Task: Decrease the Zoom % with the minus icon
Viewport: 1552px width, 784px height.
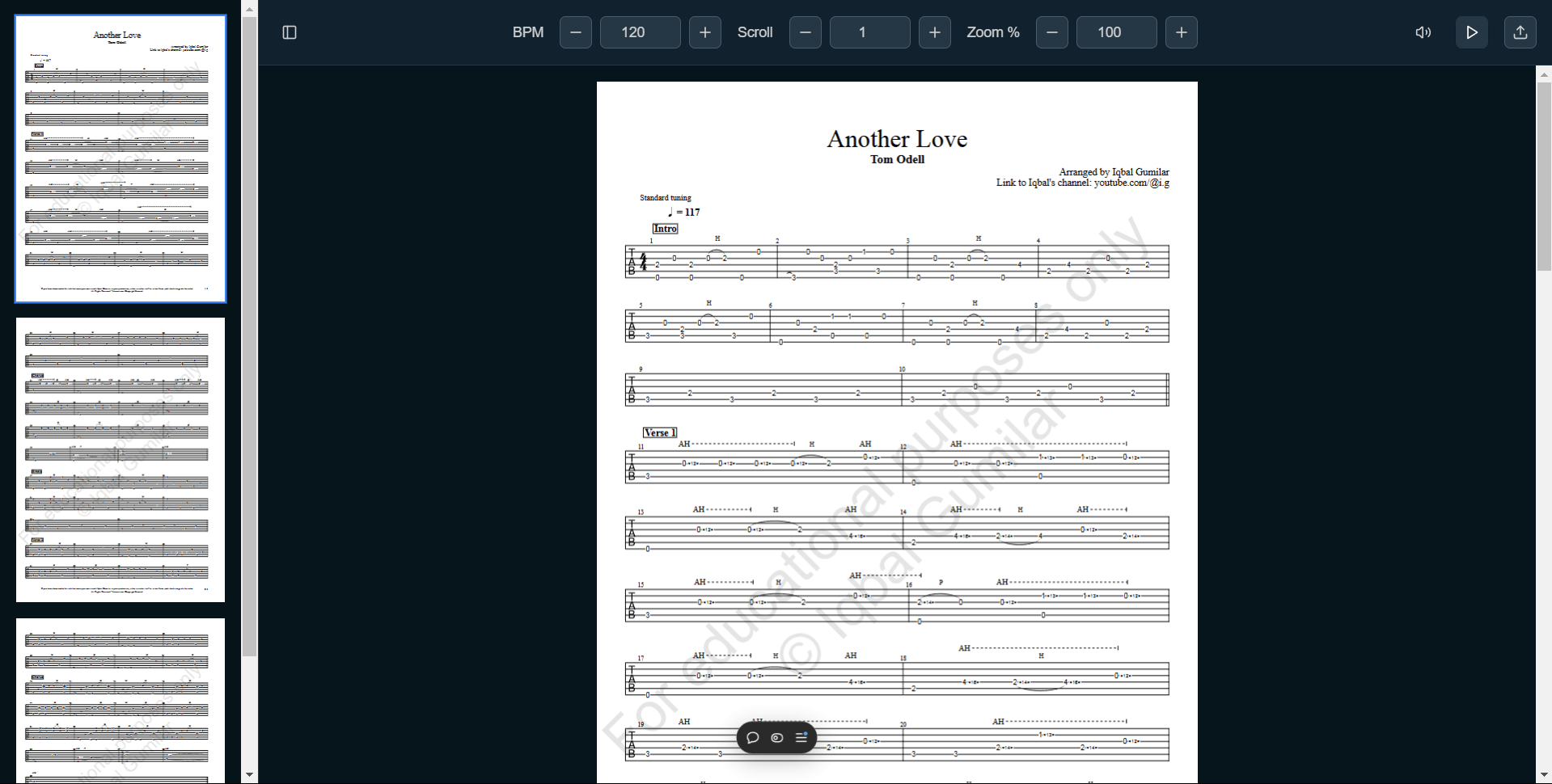Action: coord(1051,32)
